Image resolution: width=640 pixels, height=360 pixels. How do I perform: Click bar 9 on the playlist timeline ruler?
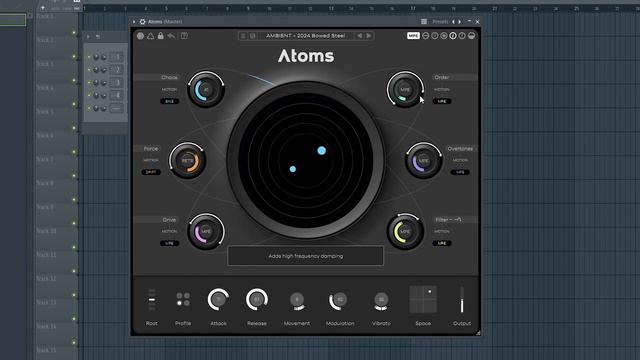(x=248, y=8)
